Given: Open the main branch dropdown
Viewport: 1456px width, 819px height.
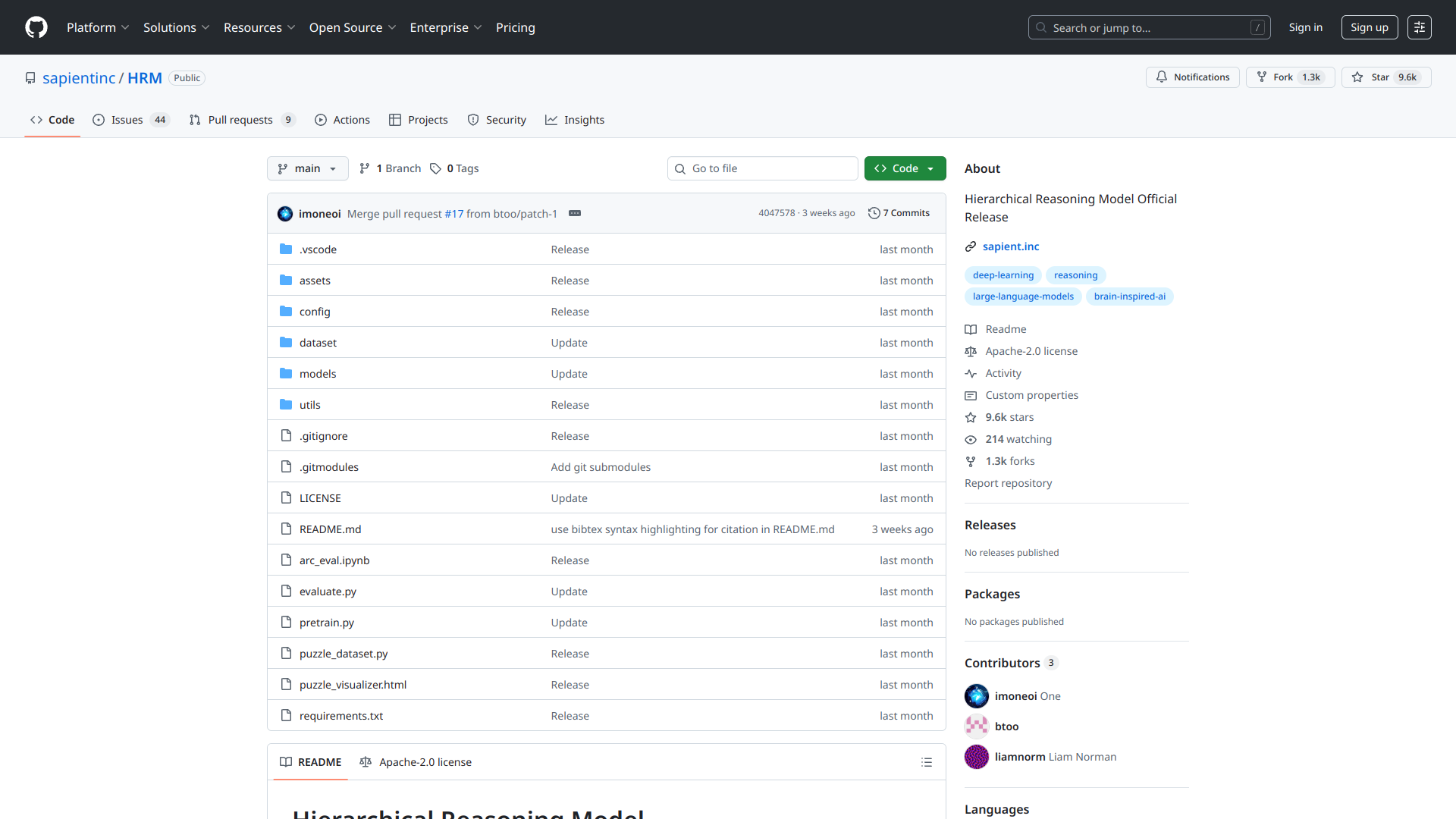Looking at the screenshot, I should point(307,168).
